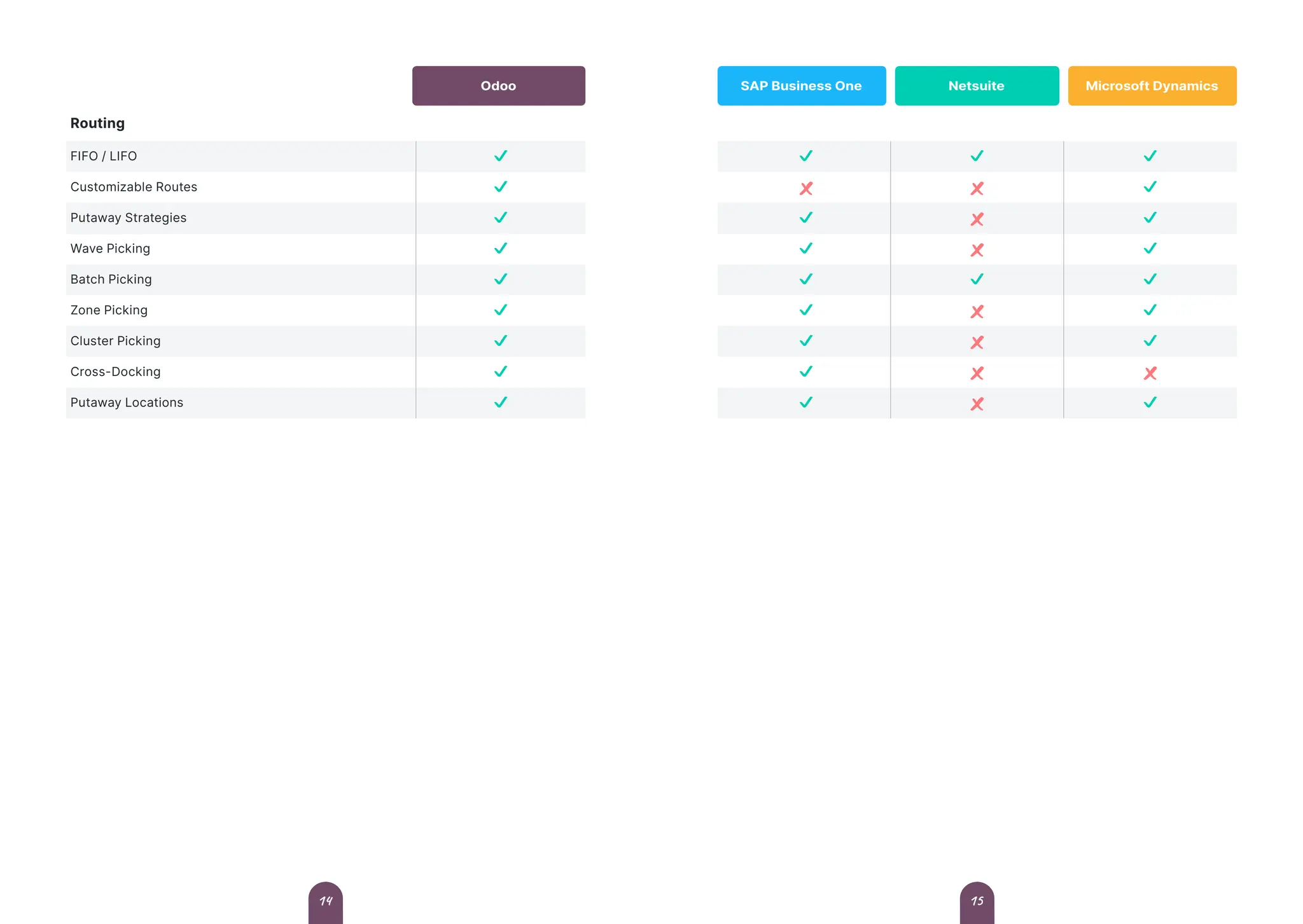
Task: Click Microsoft Dynamics checkmark for FIFO / LIFO
Action: click(x=1150, y=156)
